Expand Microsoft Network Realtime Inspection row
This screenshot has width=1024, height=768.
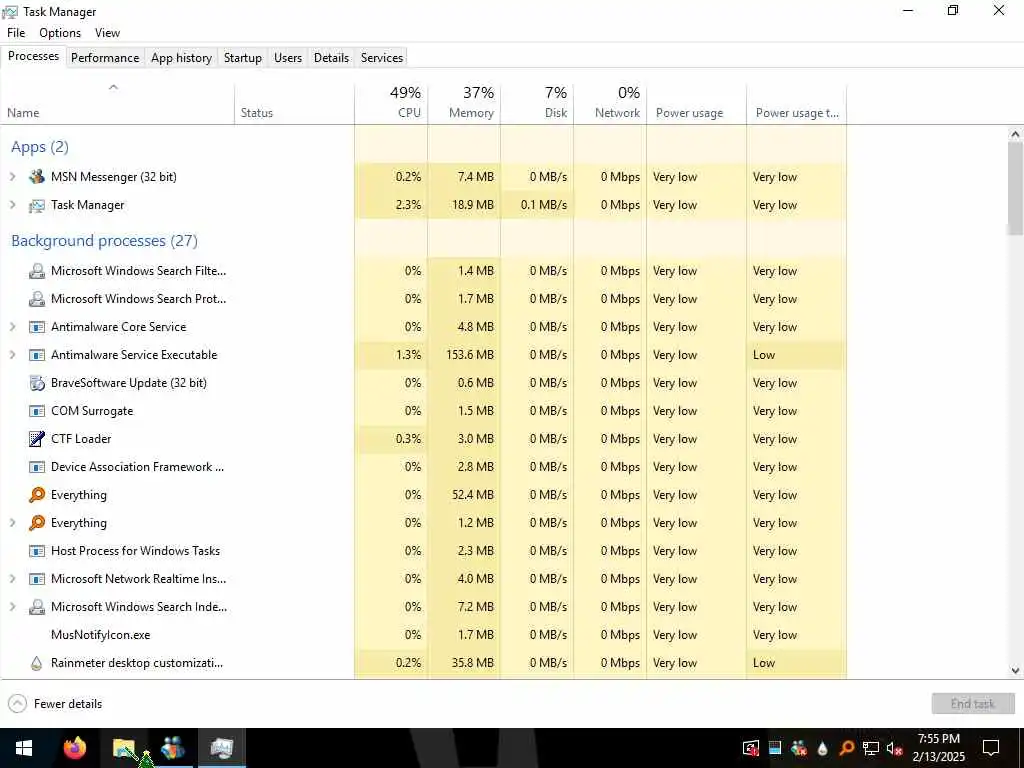pyautogui.click(x=12, y=579)
